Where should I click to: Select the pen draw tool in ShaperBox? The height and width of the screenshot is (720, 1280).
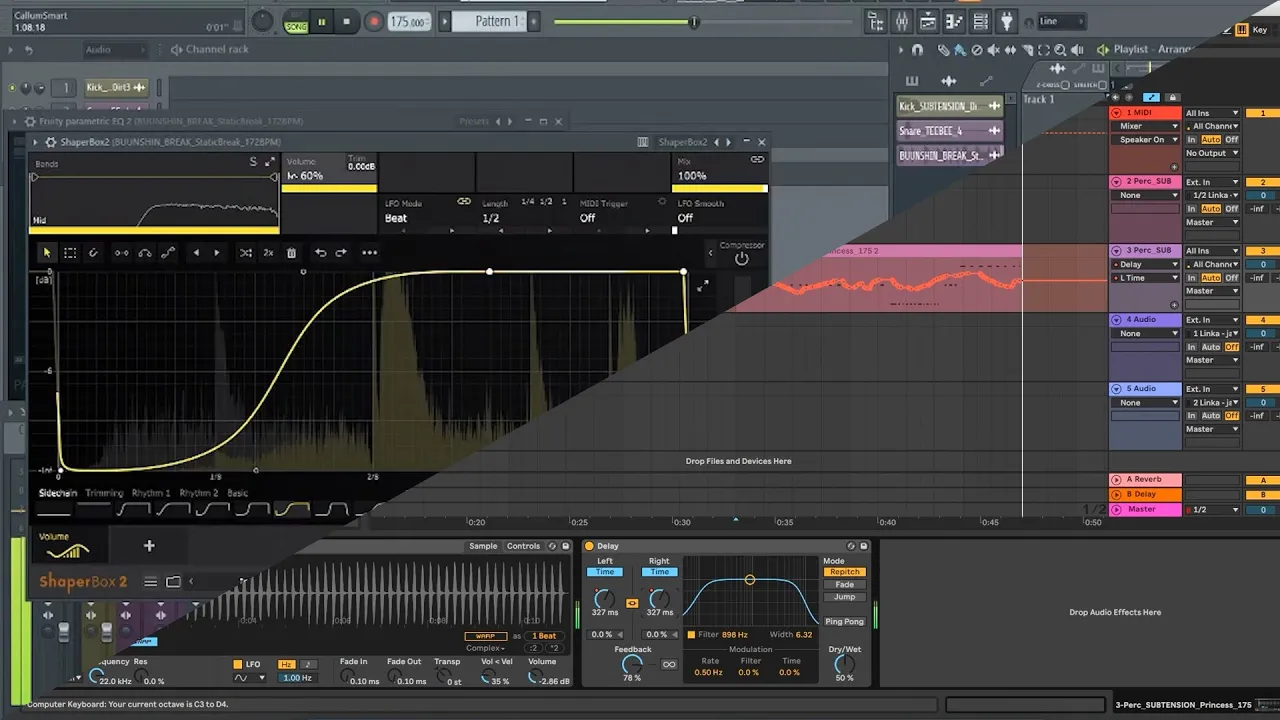(x=94, y=253)
